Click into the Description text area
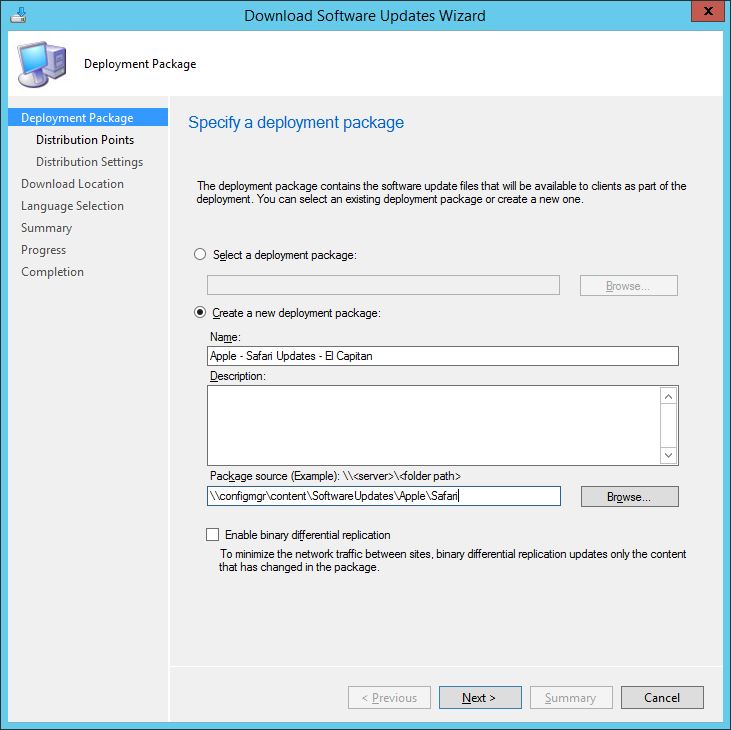Image resolution: width=731 pixels, height=730 pixels. tap(434, 425)
